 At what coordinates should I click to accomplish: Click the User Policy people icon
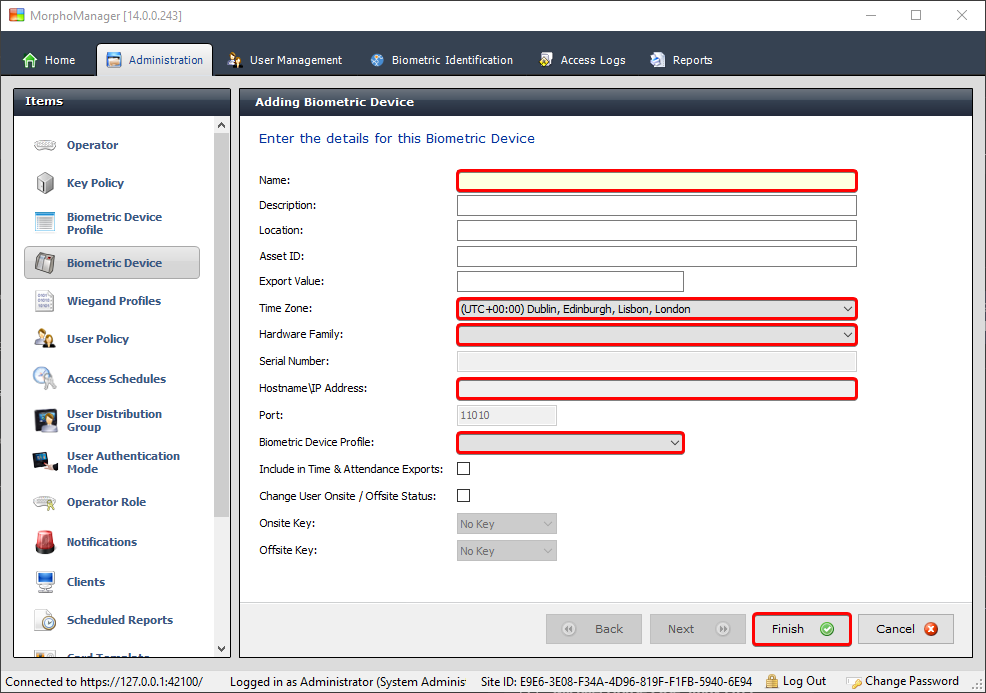pyautogui.click(x=45, y=338)
